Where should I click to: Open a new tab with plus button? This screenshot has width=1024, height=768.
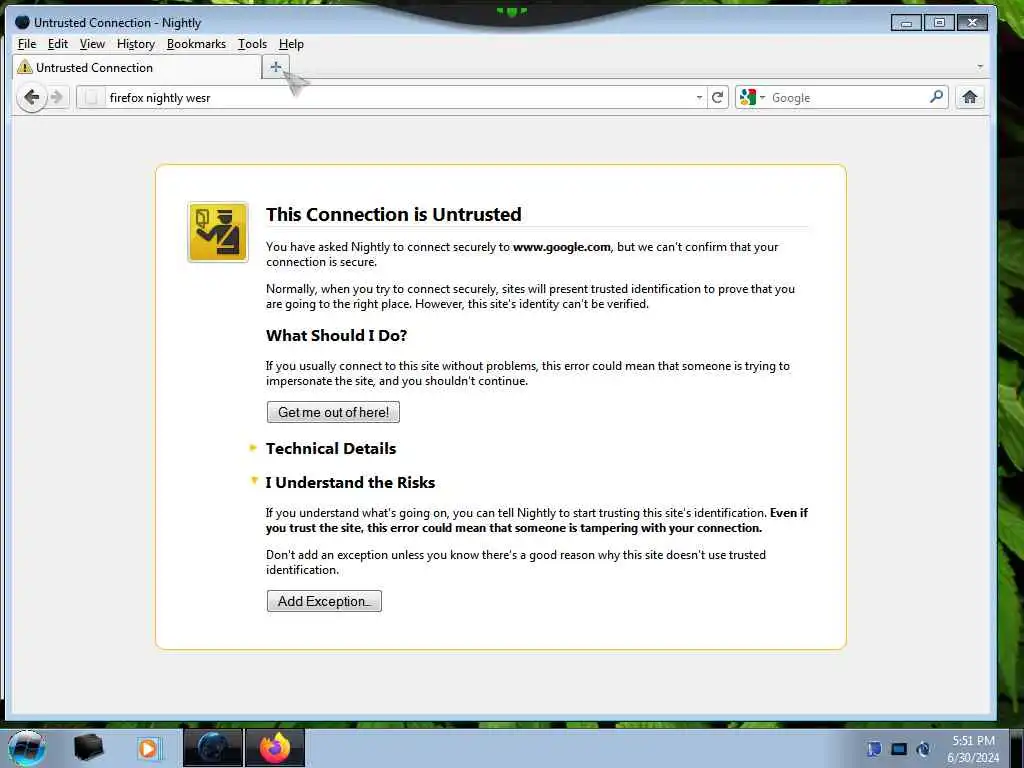pos(276,67)
